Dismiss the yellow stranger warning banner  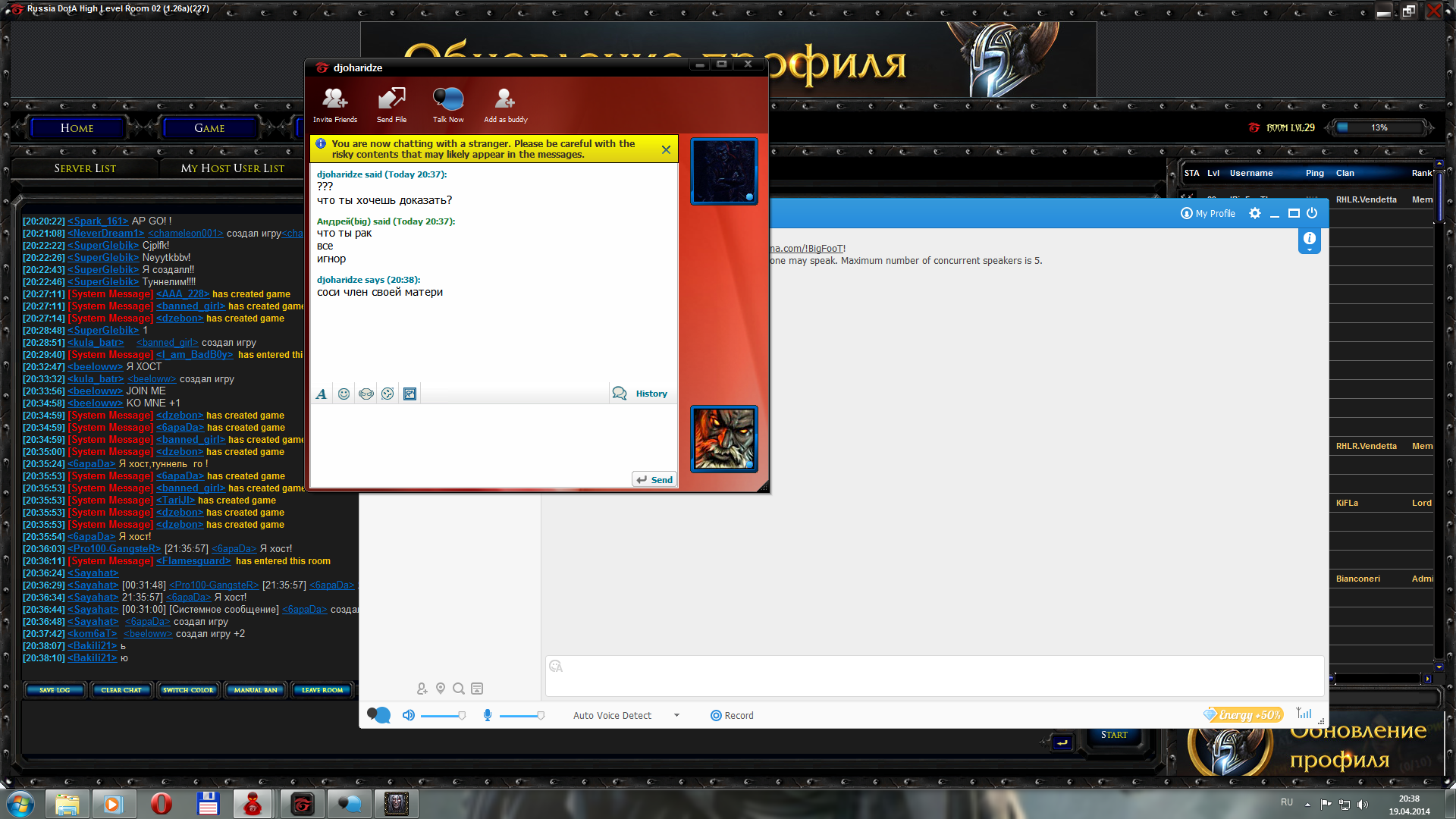coord(666,149)
